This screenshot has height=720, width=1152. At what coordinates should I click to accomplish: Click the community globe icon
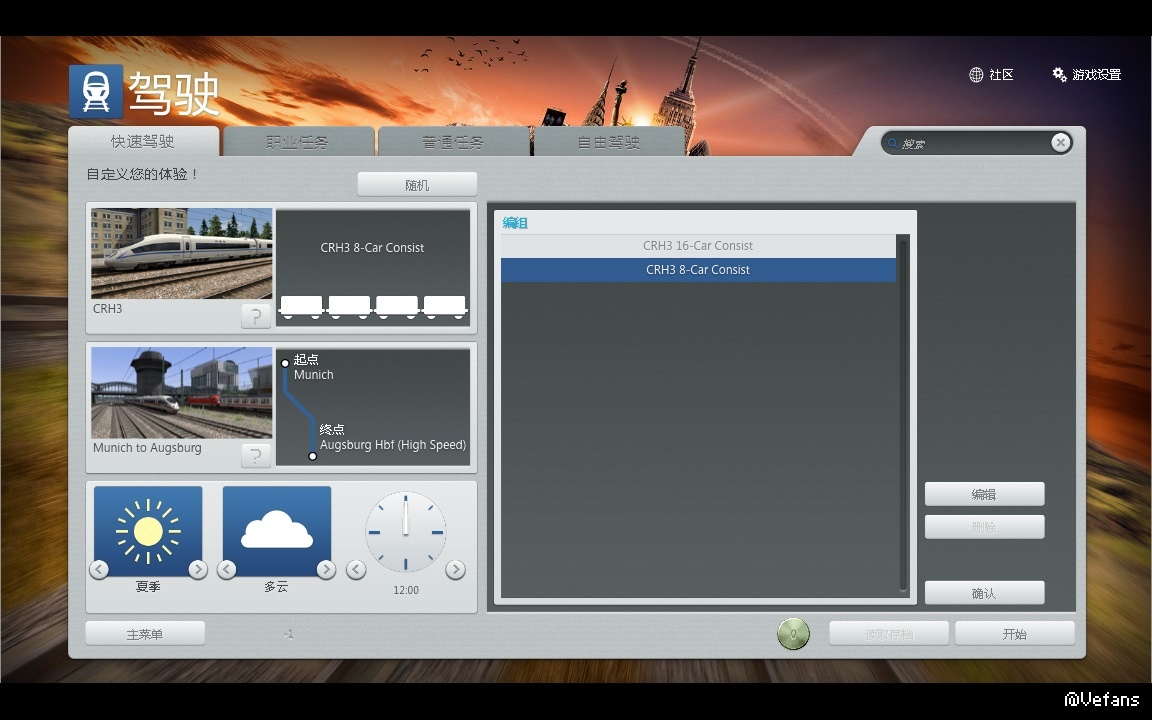click(976, 75)
